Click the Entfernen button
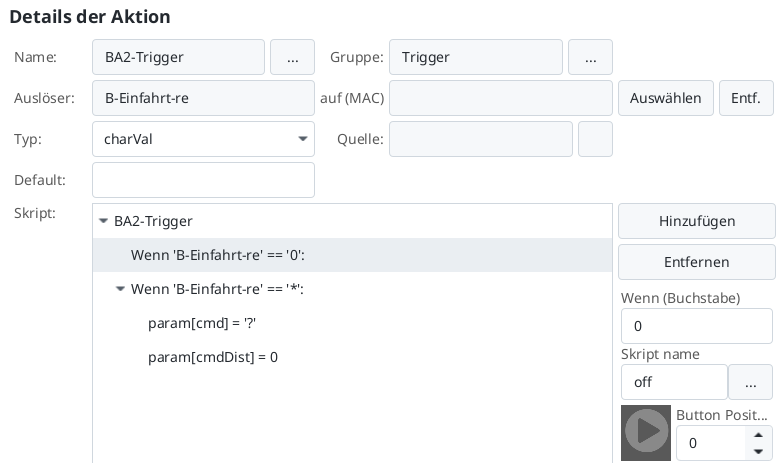The height and width of the screenshot is (470, 783). tap(696, 262)
